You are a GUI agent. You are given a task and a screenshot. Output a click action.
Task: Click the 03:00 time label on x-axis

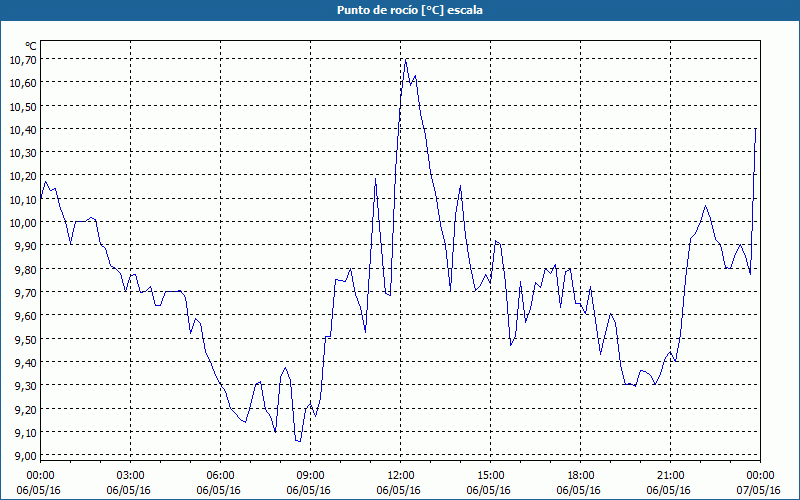click(131, 476)
